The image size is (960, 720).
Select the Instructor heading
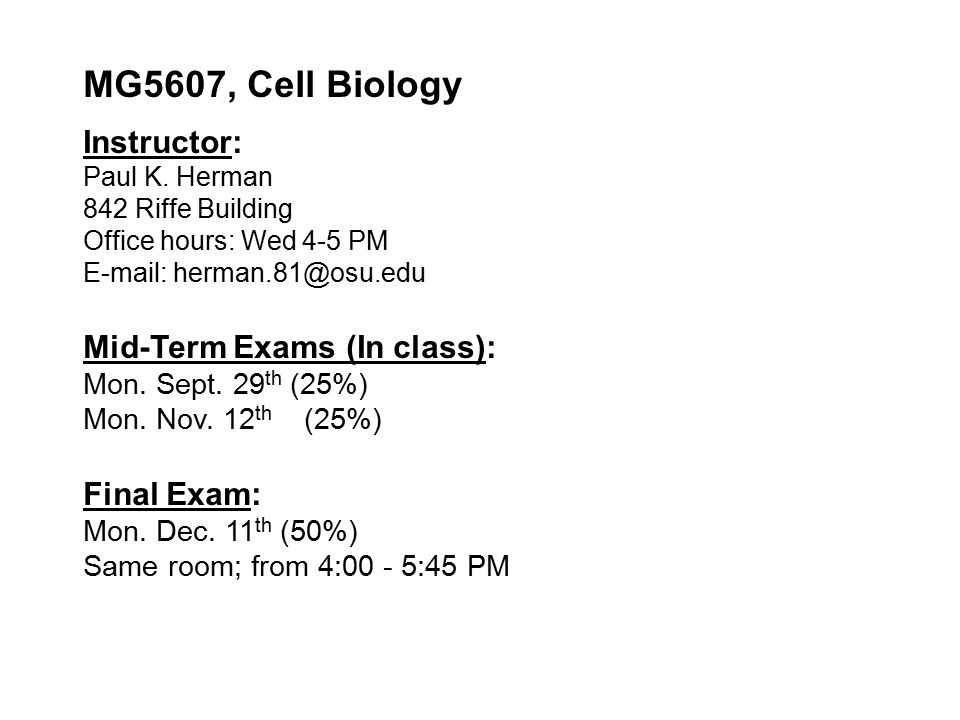162,143
